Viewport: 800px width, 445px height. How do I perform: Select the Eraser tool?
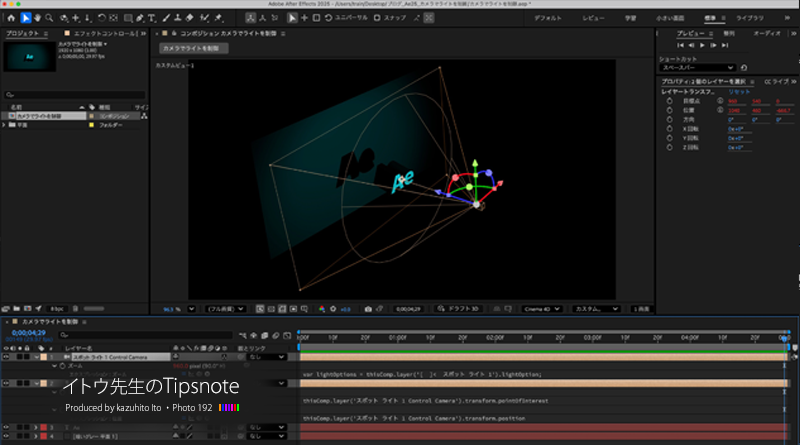[191, 18]
